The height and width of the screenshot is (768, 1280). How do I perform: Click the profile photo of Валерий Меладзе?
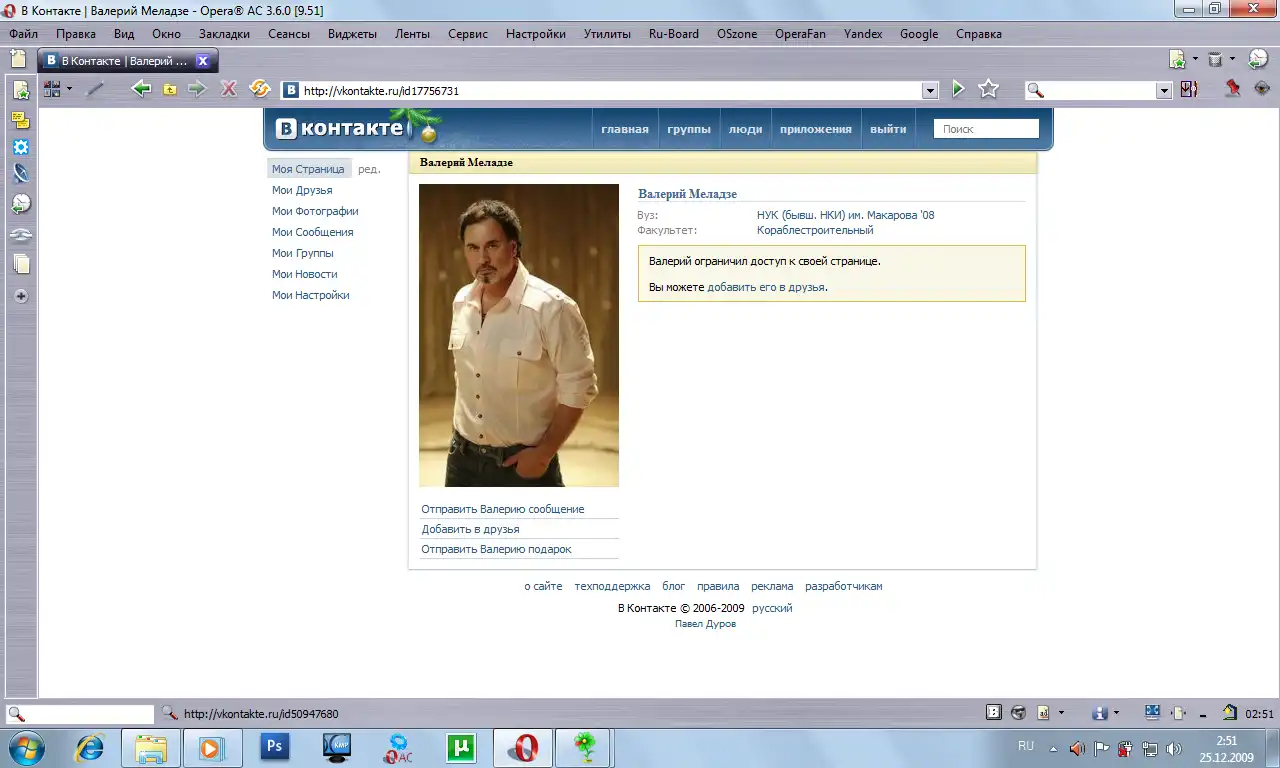(x=518, y=335)
